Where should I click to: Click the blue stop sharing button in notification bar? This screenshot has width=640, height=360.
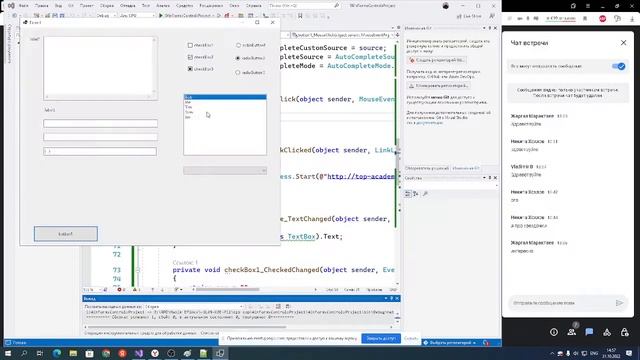tap(381, 338)
